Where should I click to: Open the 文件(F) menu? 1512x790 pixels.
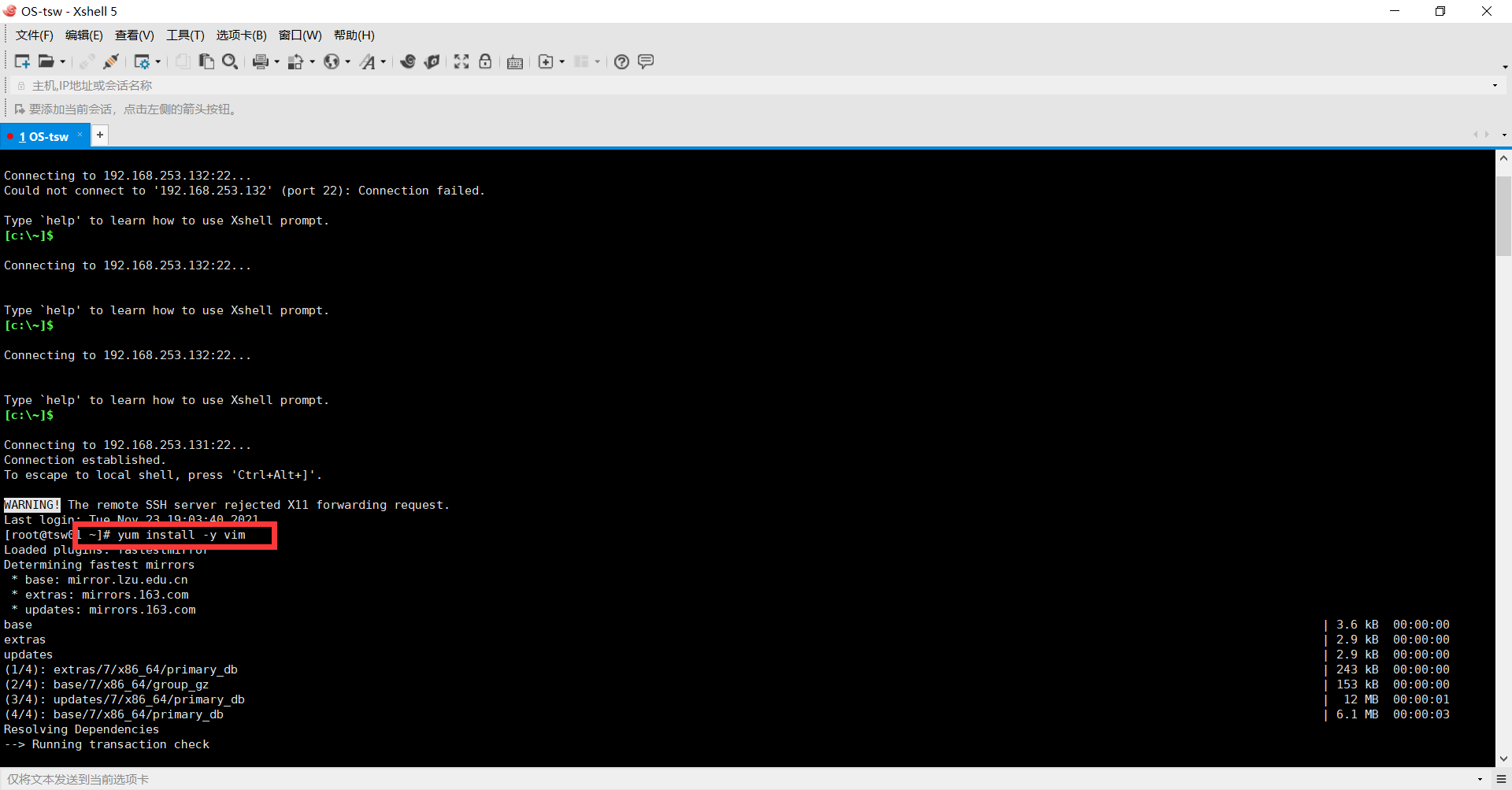pos(35,35)
